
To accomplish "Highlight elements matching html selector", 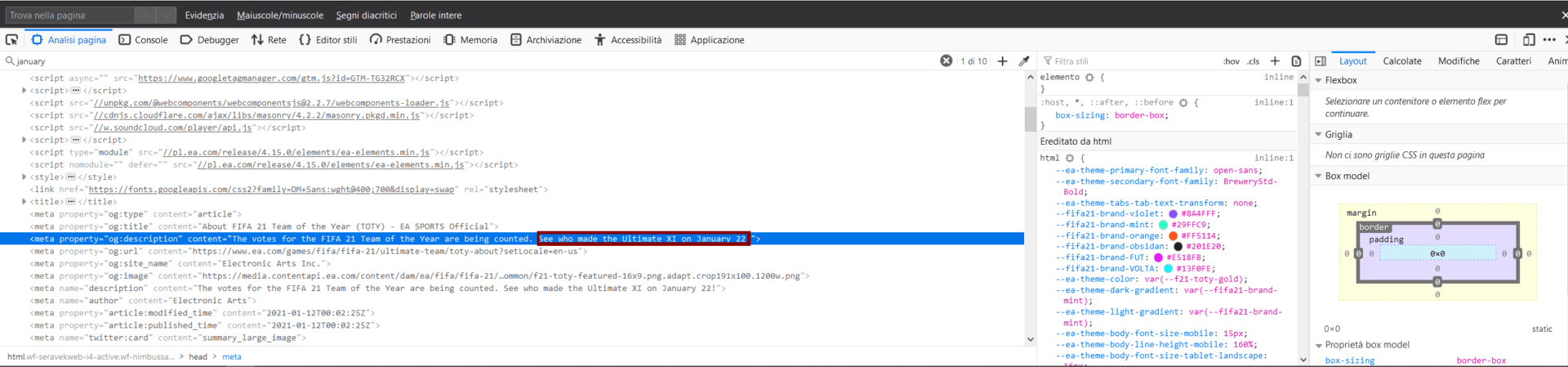I will (x=1069, y=158).
